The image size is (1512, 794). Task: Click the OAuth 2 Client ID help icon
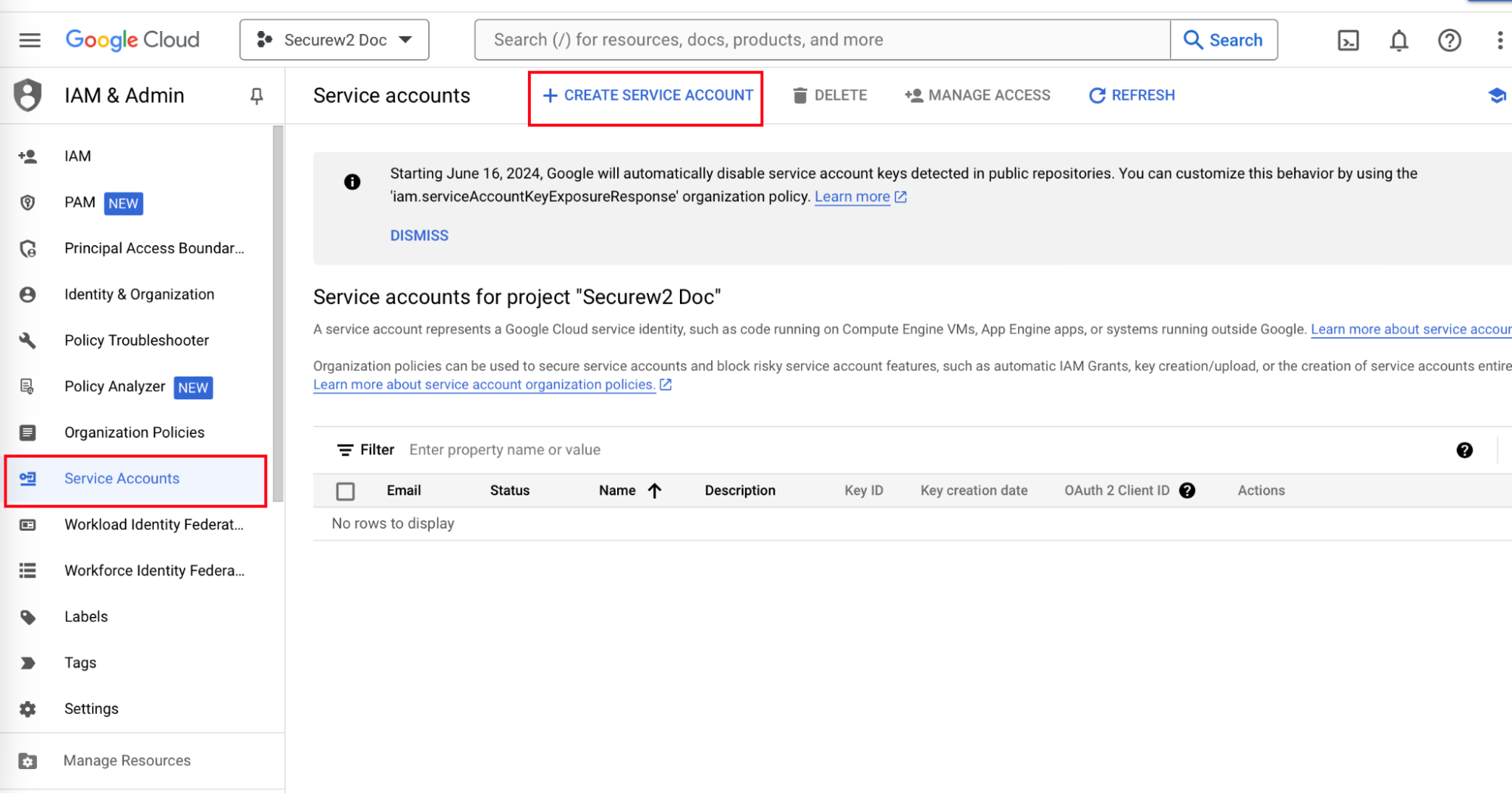[x=1187, y=491]
